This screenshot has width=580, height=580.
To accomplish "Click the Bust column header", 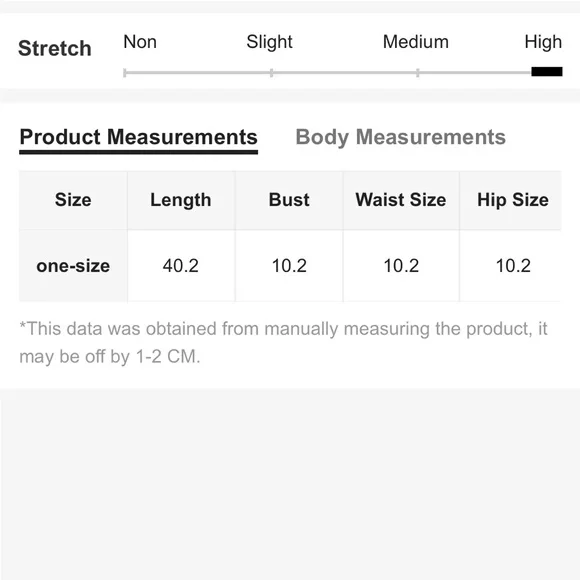I will (x=289, y=200).
